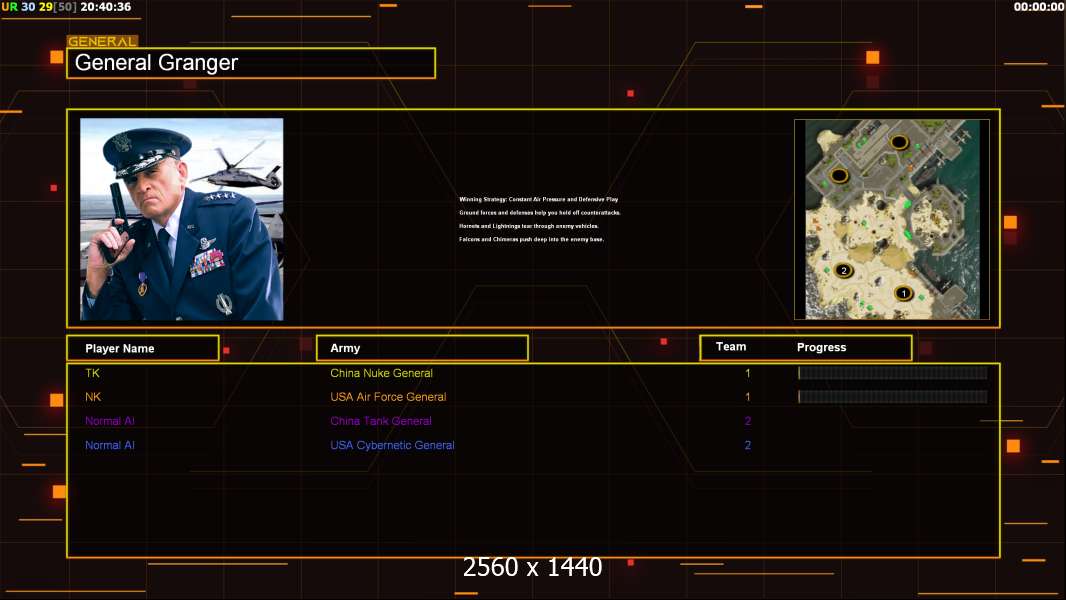Click the 'Falcons and Chimeras' line

click(x=532, y=239)
